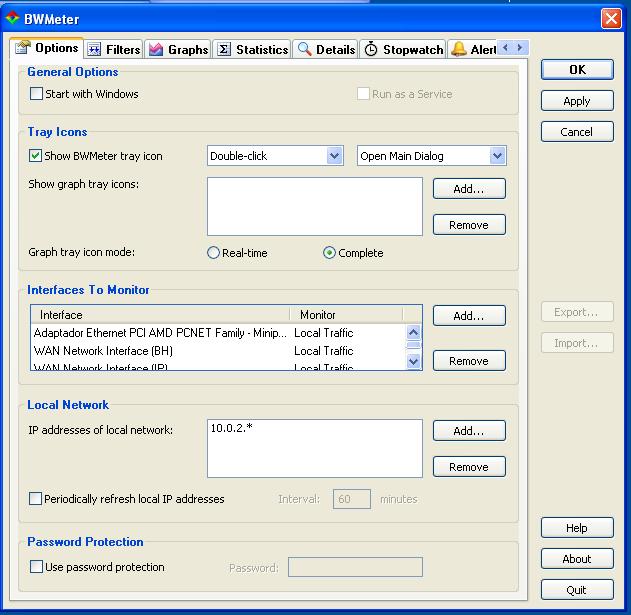Select Complete graph tray icon mode

(329, 253)
